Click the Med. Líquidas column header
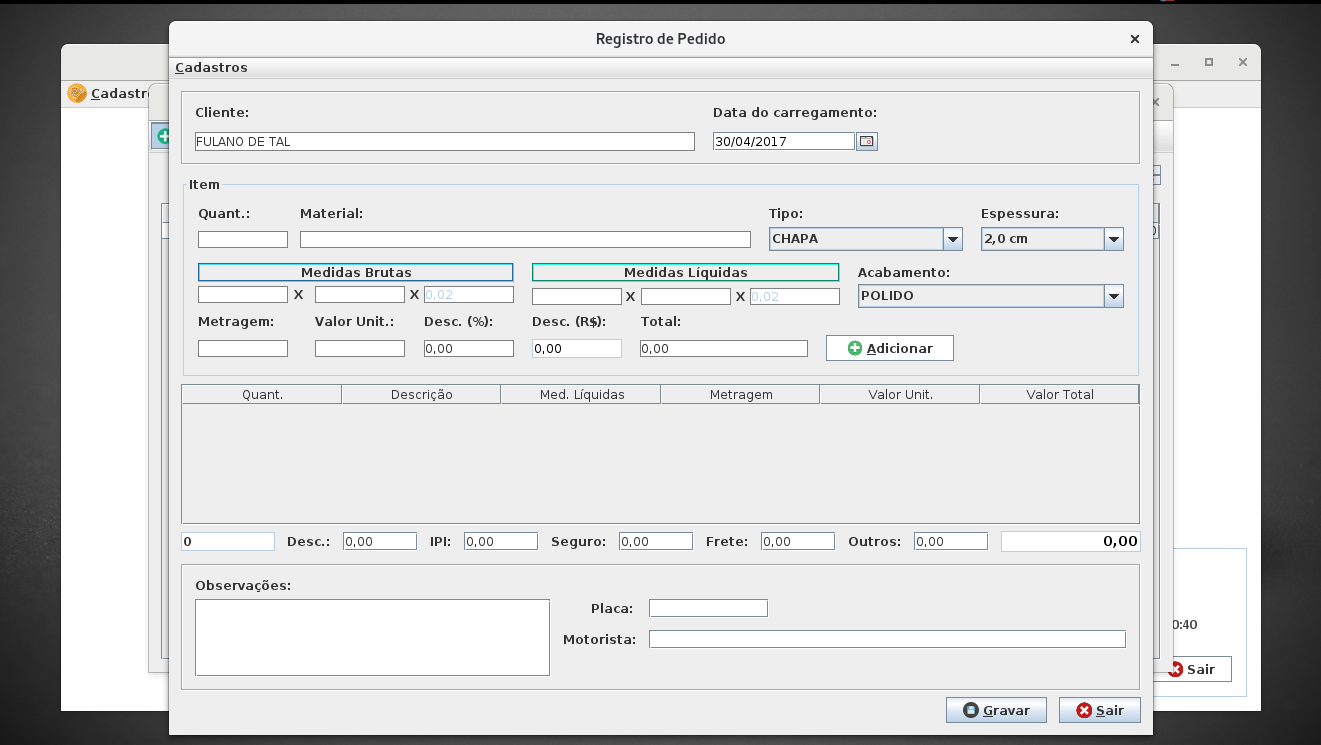 [x=581, y=394]
